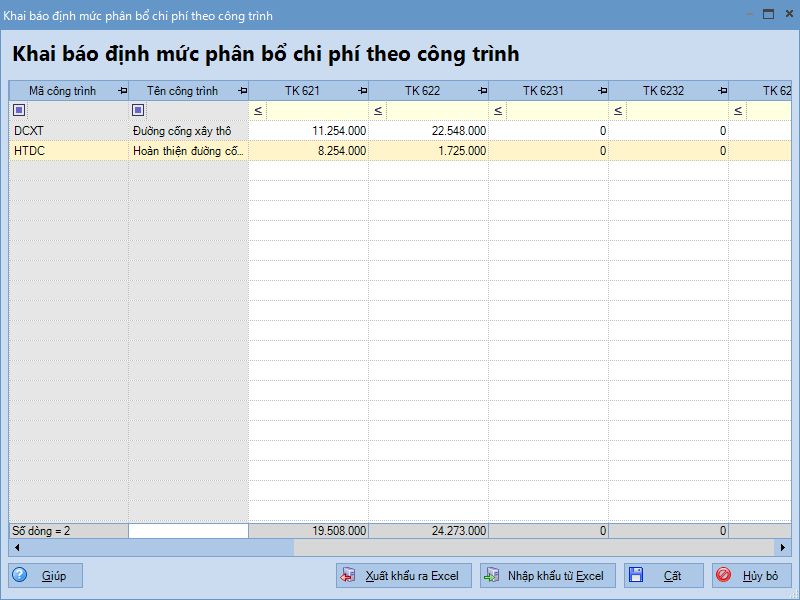Click the horizontal scrollbar right arrow
This screenshot has width=800, height=600.
click(x=783, y=548)
